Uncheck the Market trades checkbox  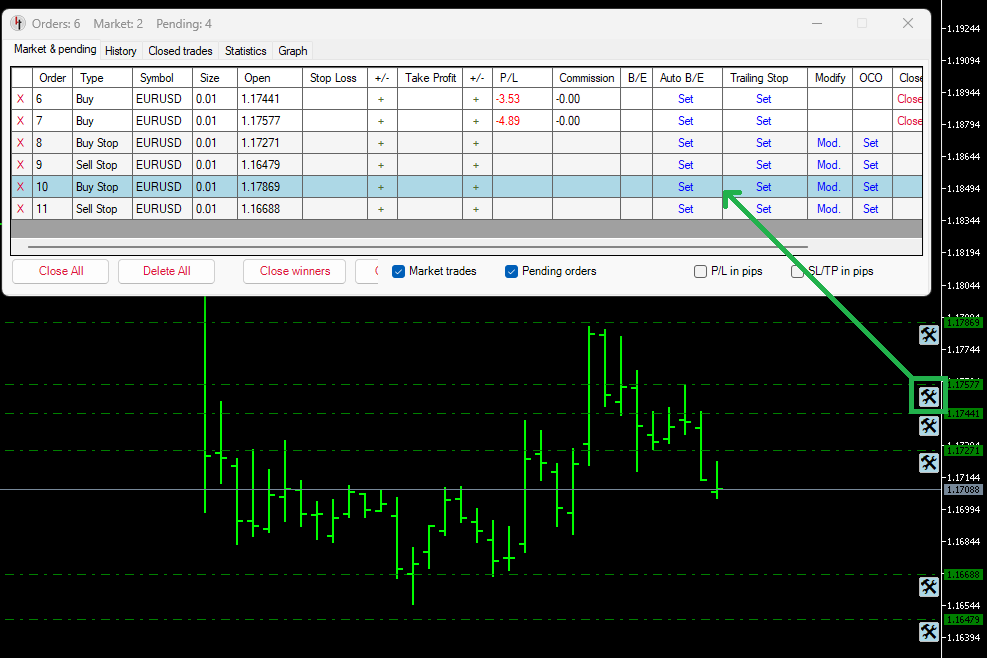point(399,271)
